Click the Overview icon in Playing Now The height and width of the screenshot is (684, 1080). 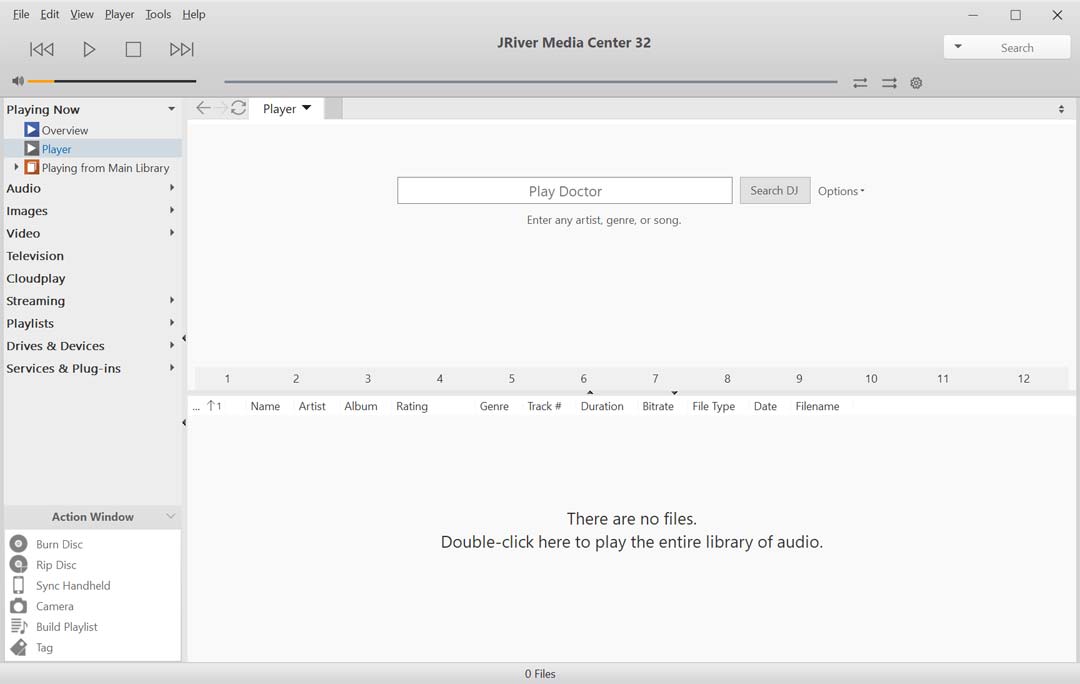(x=32, y=129)
